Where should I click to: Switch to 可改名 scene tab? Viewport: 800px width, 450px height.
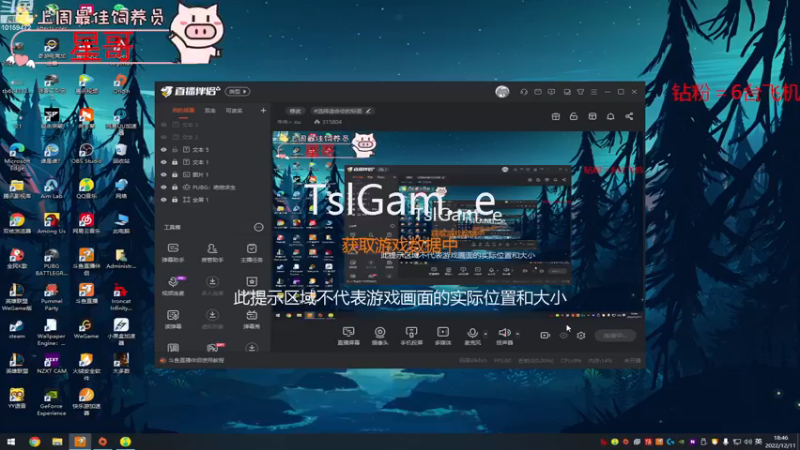234,110
